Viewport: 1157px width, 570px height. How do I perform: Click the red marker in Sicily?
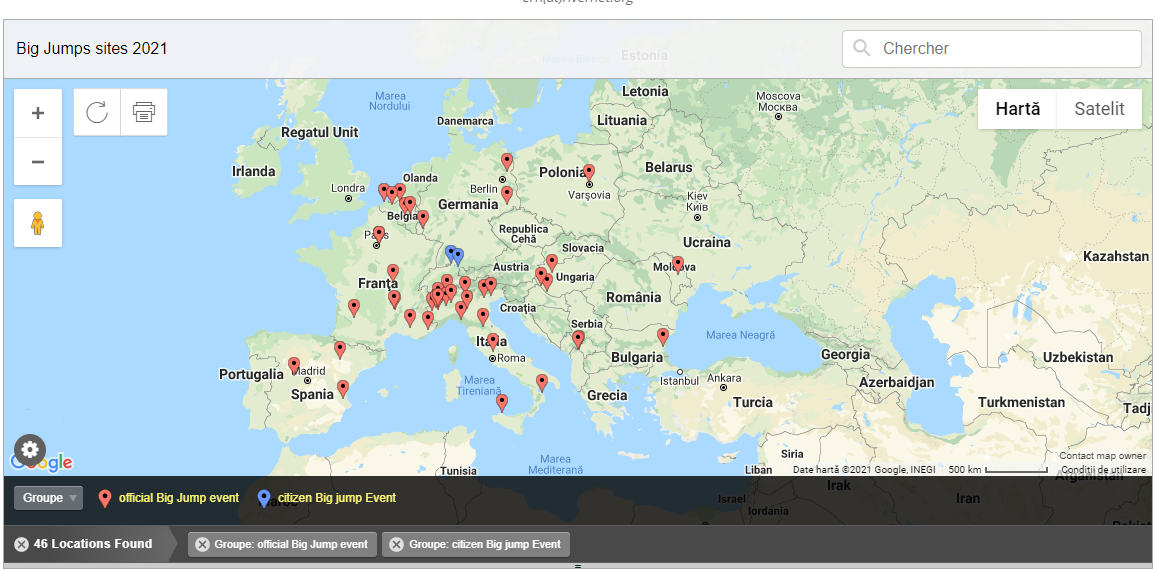pyautogui.click(x=502, y=402)
